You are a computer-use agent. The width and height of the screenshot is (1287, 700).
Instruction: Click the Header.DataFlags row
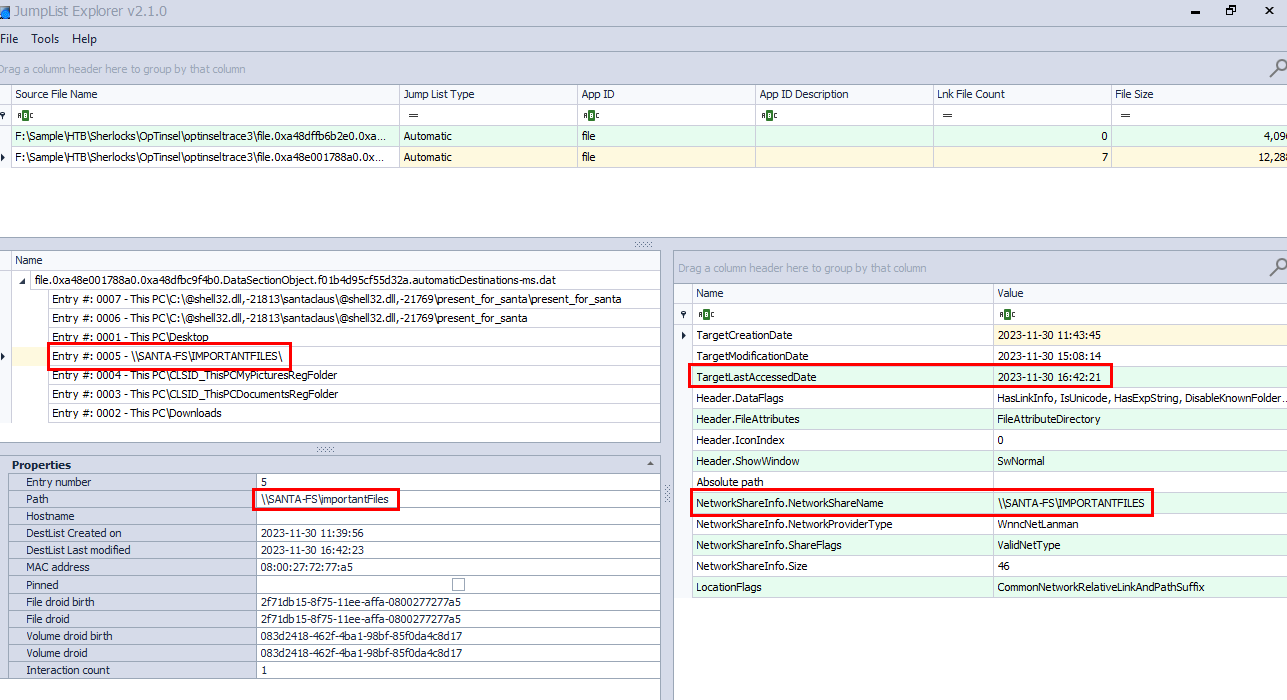coord(989,398)
